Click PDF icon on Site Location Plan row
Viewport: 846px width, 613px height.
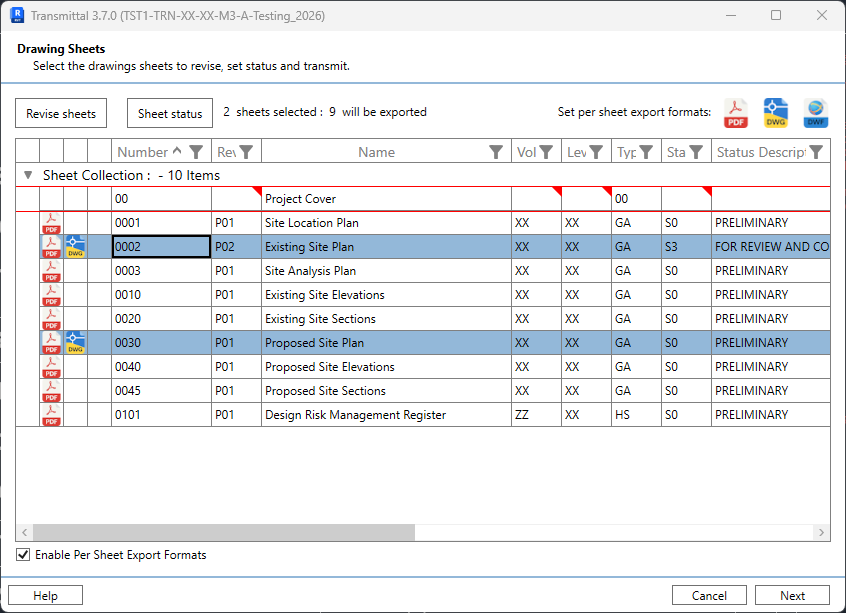click(x=51, y=223)
